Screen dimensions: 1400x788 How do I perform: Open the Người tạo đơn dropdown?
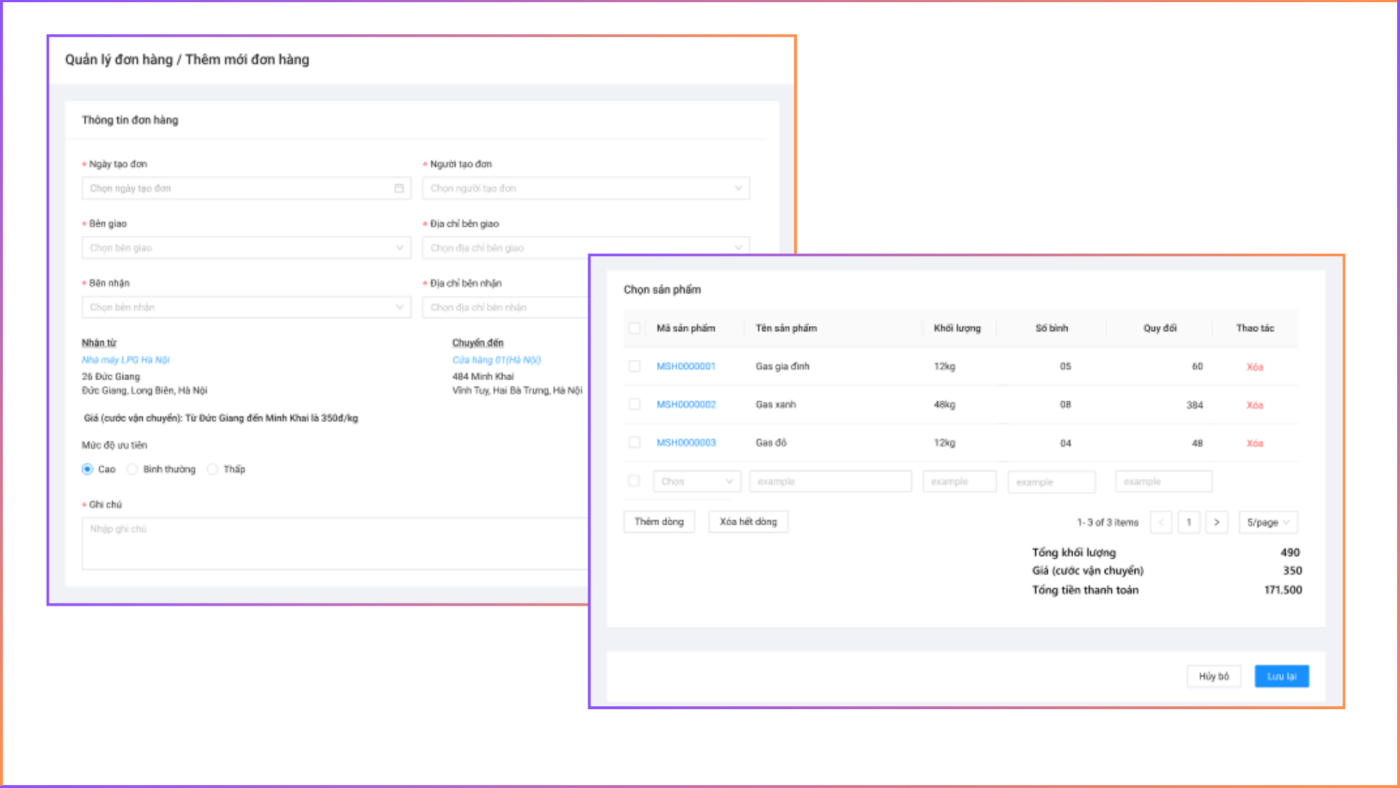586,188
